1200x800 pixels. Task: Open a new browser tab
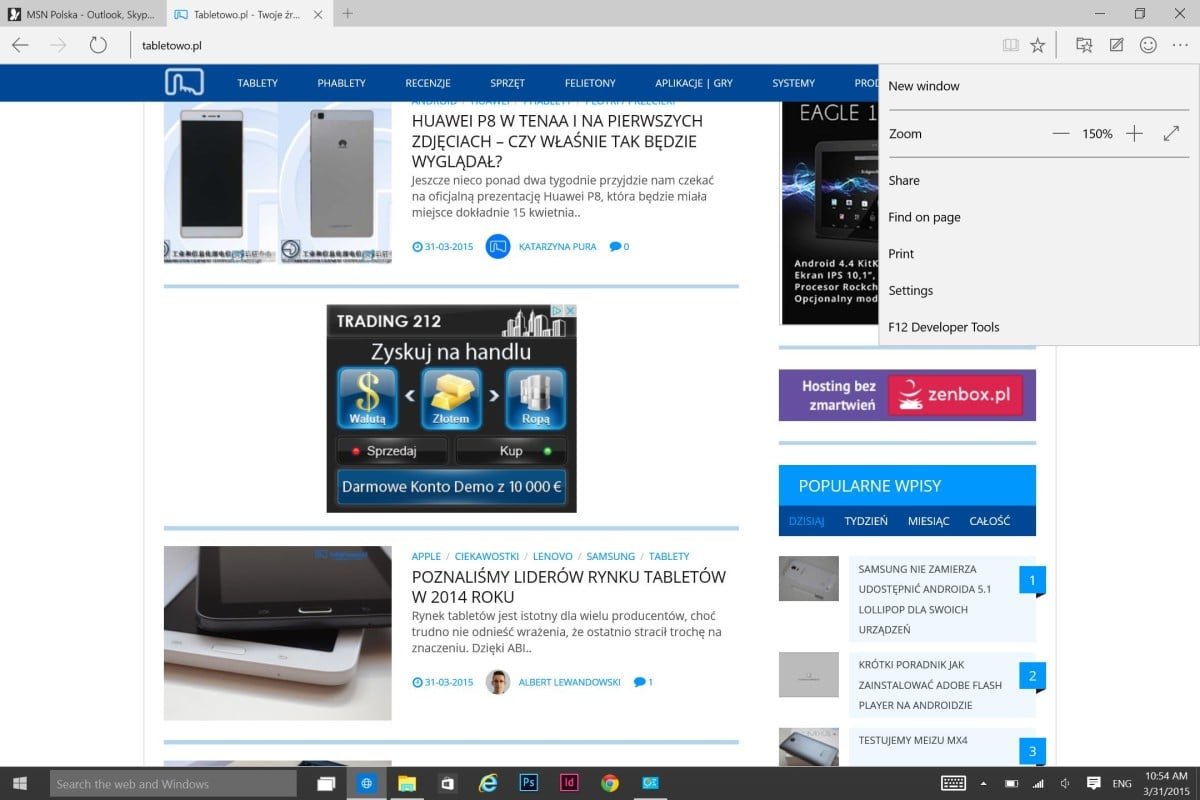tap(348, 13)
